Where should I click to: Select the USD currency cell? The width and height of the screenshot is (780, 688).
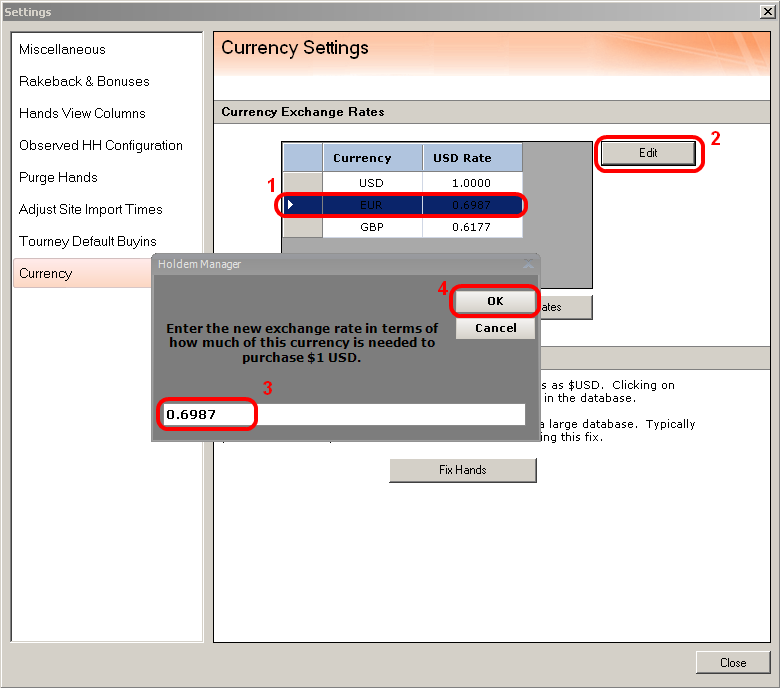point(372,183)
